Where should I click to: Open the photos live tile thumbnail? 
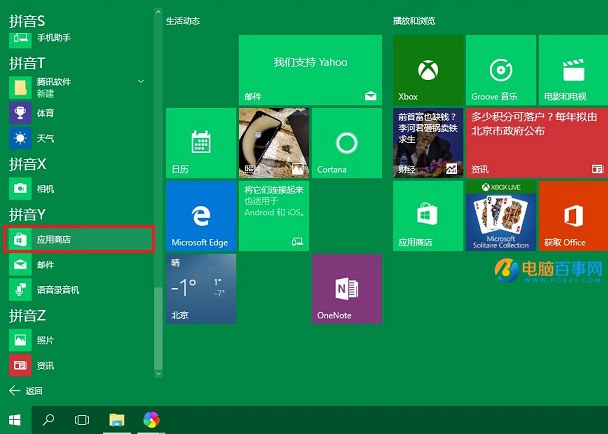[x=274, y=143]
